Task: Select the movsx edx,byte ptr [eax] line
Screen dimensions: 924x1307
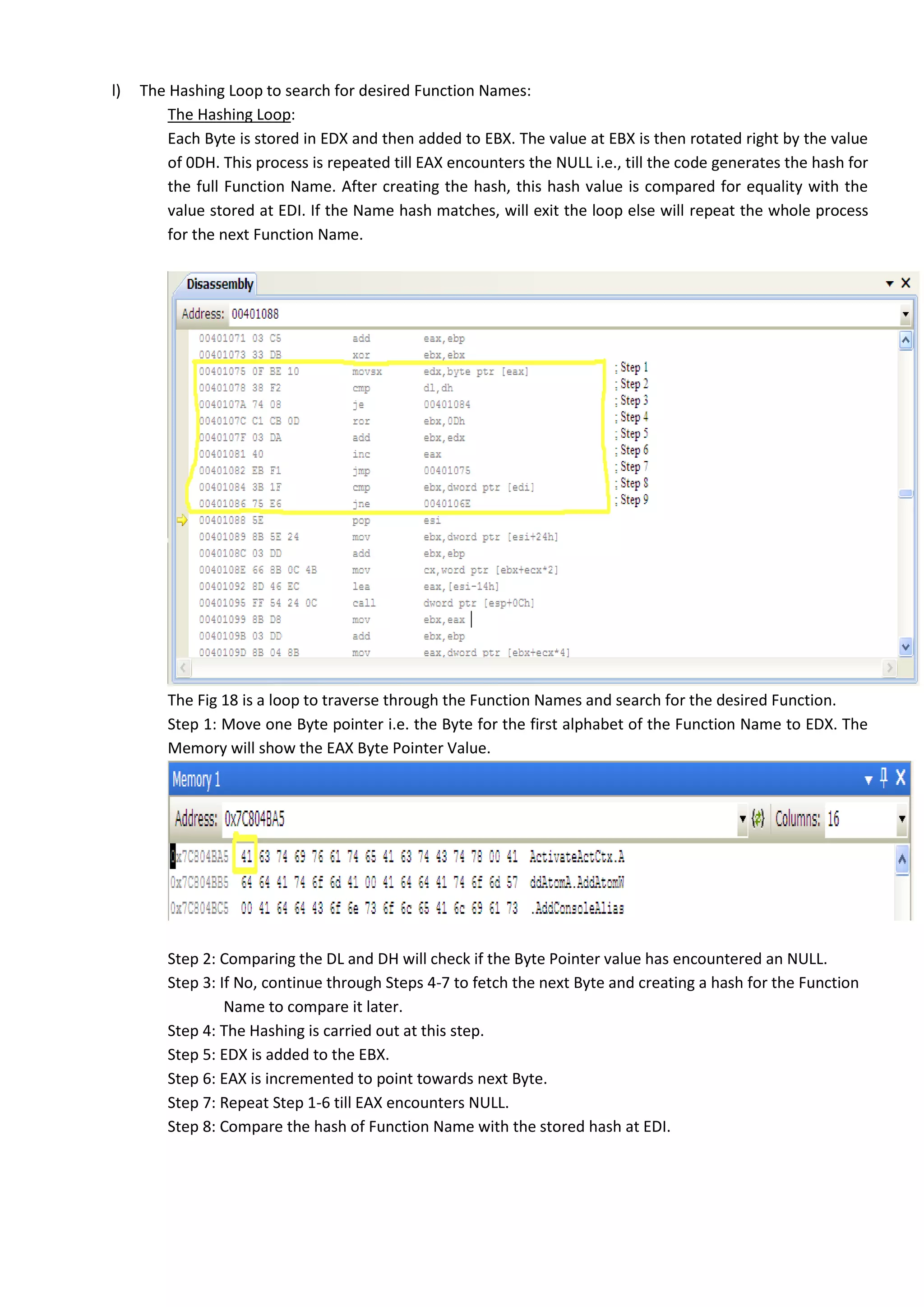Action: tap(364, 371)
